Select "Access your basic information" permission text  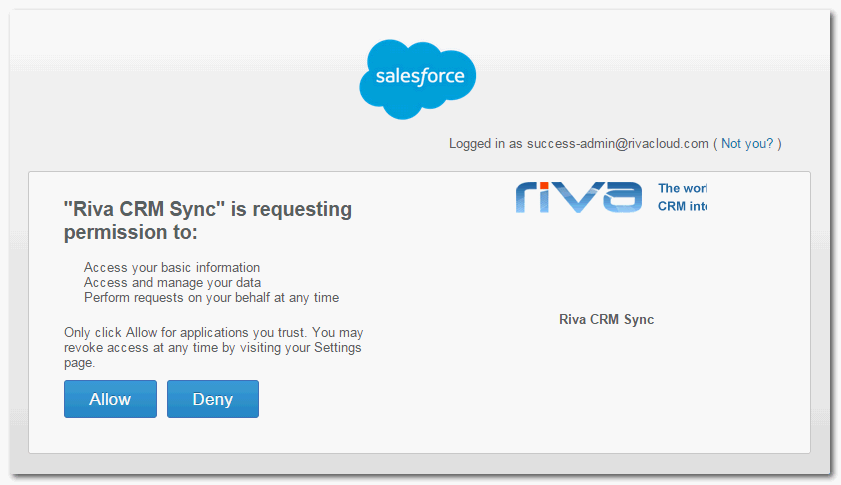click(172, 268)
